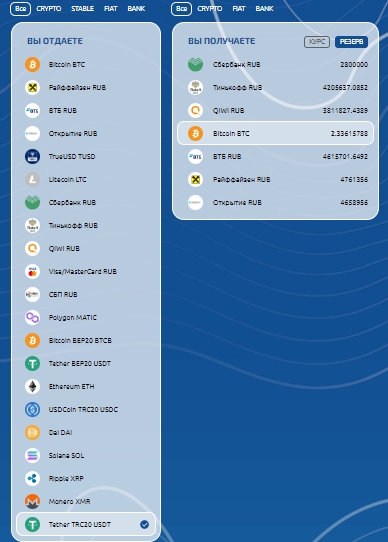Filter give list by STABLE
Viewport: 388px width, 542px height.
tap(82, 9)
